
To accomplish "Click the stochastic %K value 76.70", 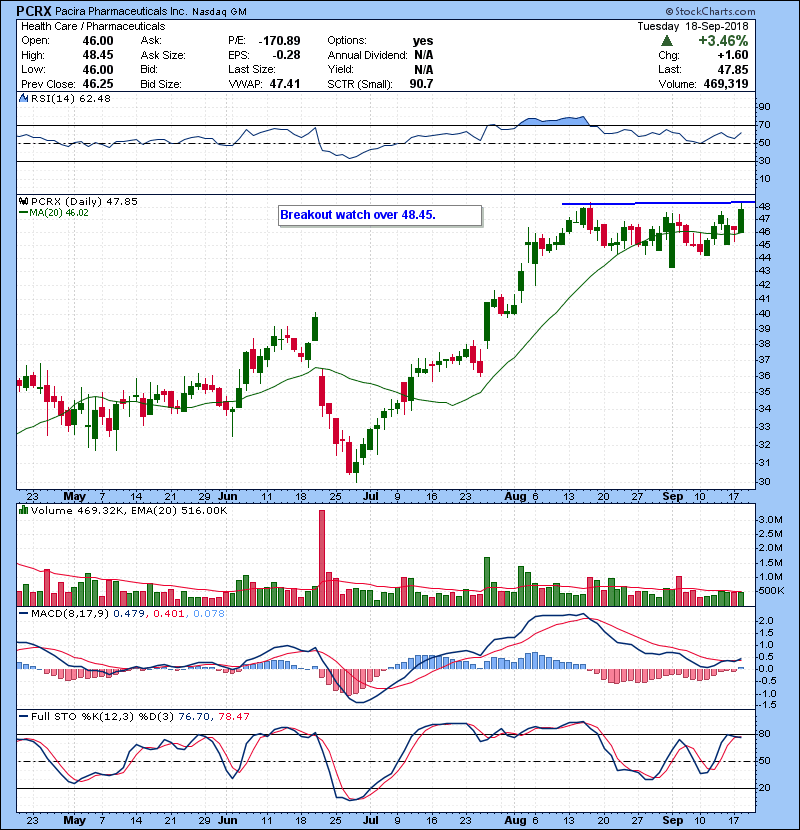I will click(194, 716).
